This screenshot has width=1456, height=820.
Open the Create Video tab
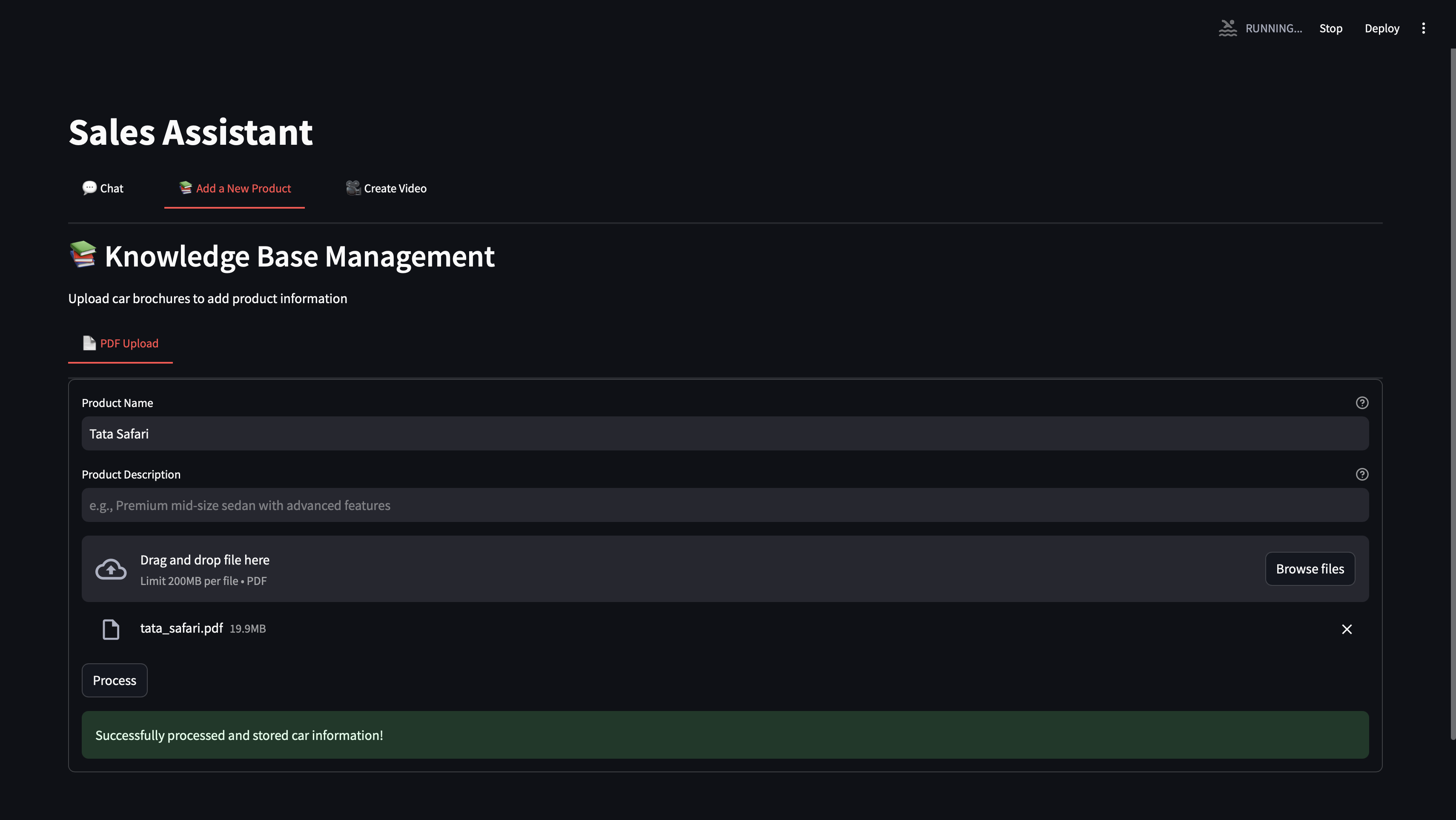click(x=387, y=189)
